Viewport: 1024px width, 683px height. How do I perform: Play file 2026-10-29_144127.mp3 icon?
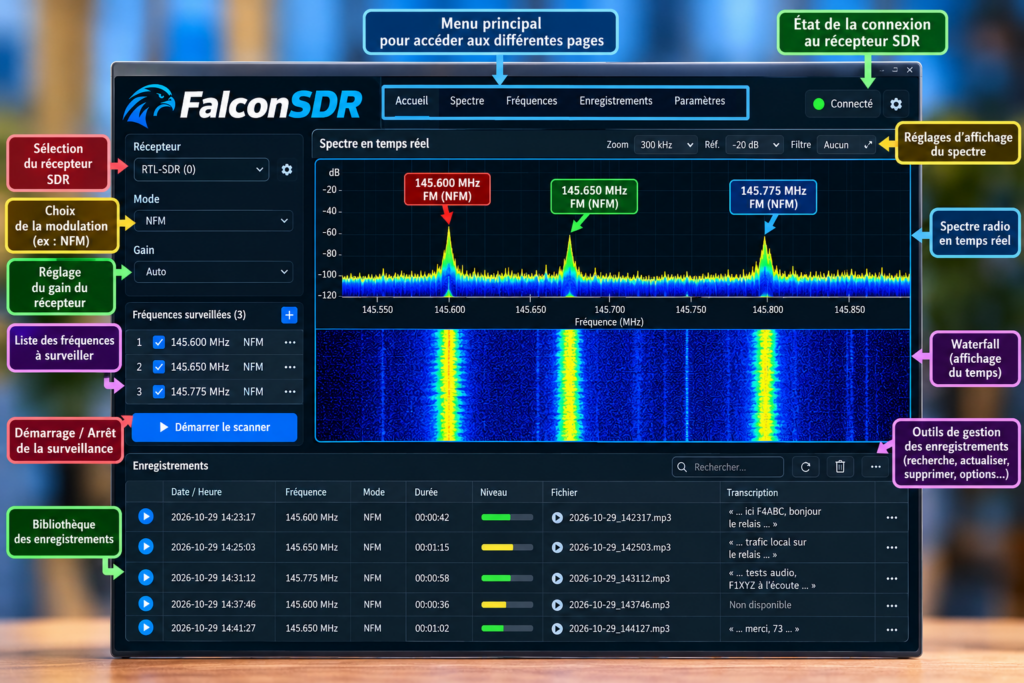(557, 628)
